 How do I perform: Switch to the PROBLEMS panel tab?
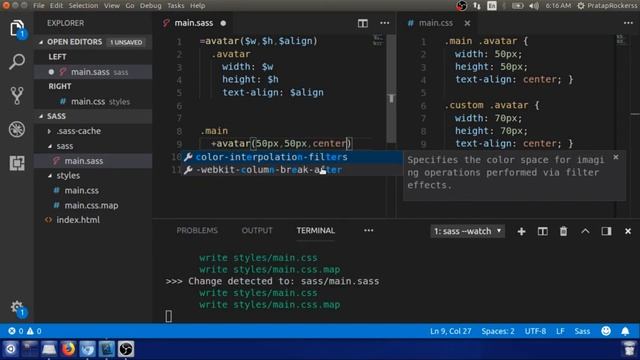[x=197, y=231]
